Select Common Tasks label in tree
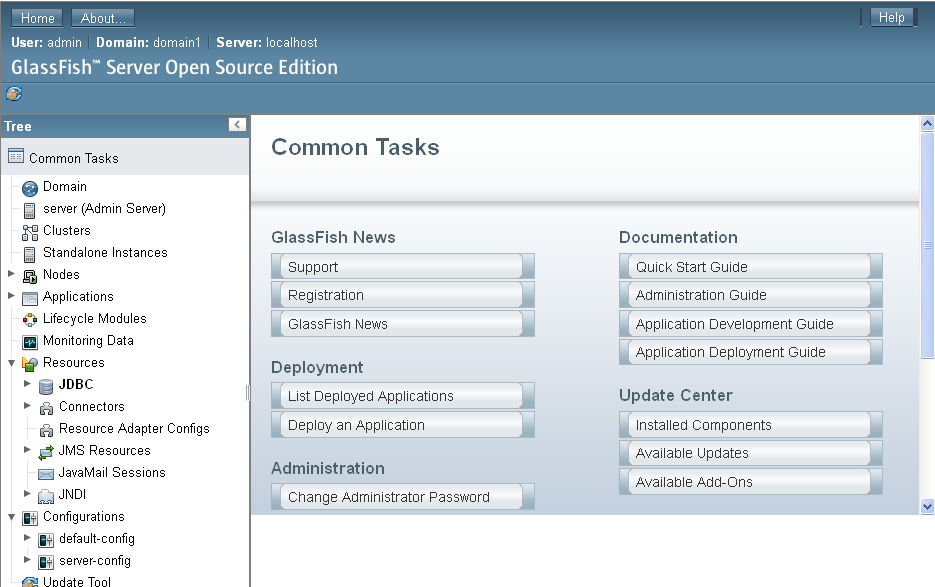Screen dimensions: 935x587 click(74, 158)
